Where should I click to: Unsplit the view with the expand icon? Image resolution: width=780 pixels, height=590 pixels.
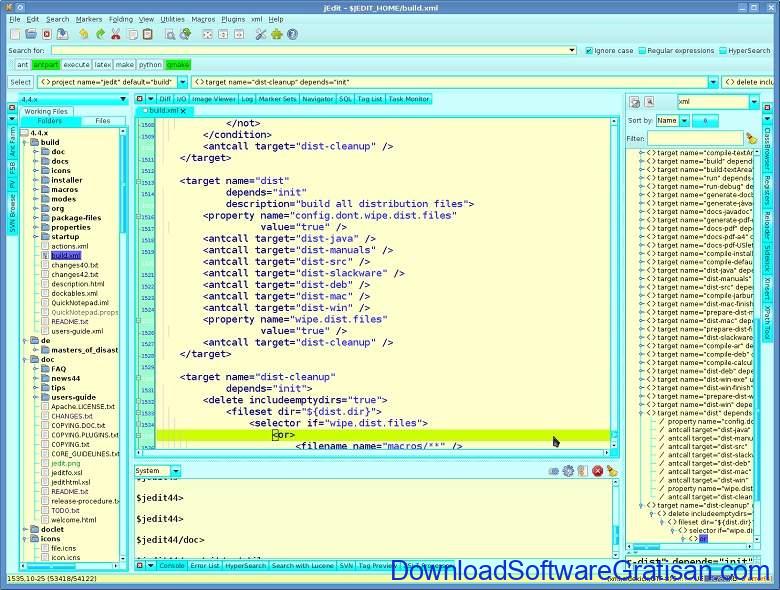[207, 34]
